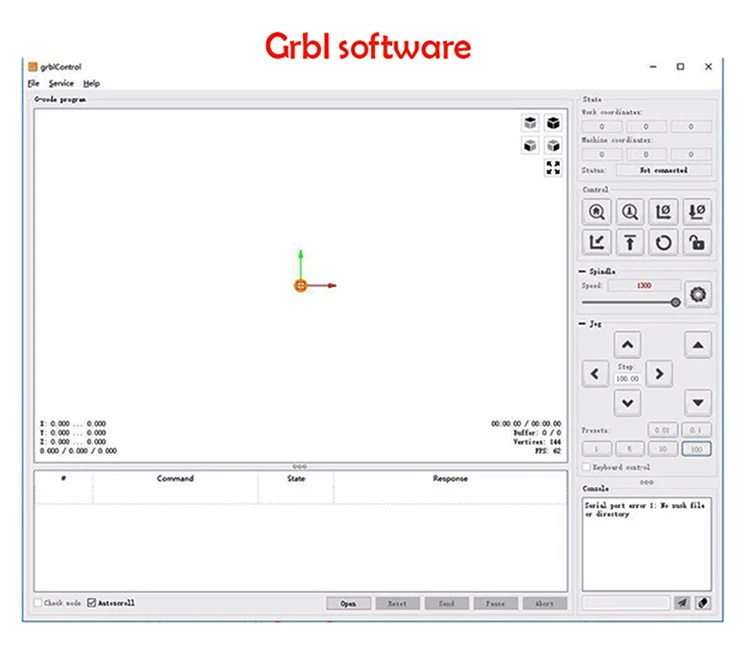Screen dimensions: 750x653
Task: Select the 5 jog preset
Action: (629, 449)
